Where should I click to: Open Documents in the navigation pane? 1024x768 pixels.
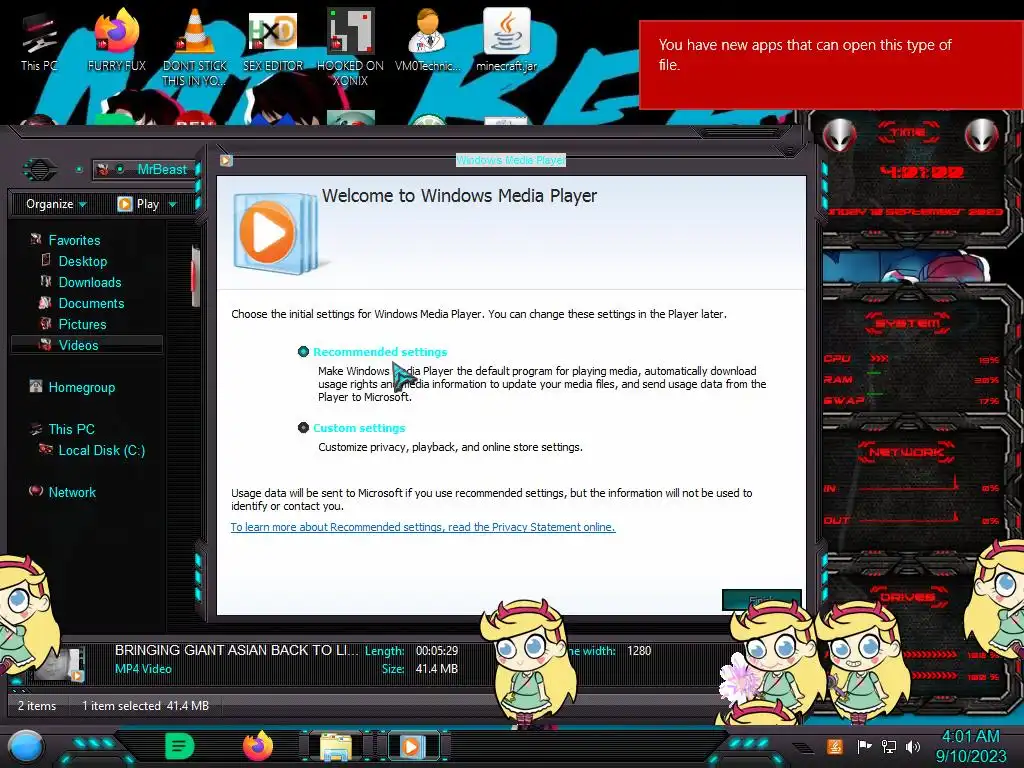tap(91, 303)
